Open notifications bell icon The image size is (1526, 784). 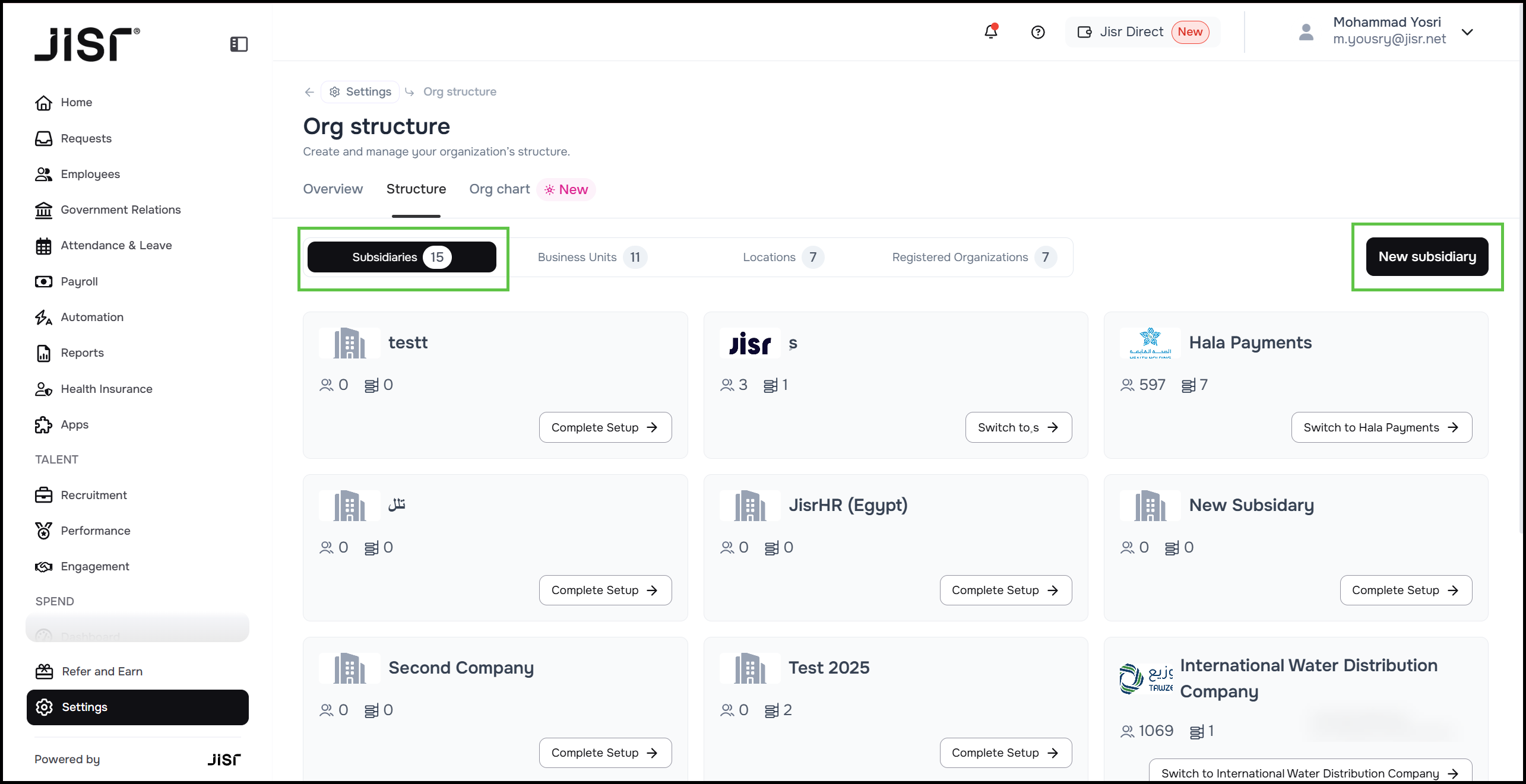pos(990,31)
